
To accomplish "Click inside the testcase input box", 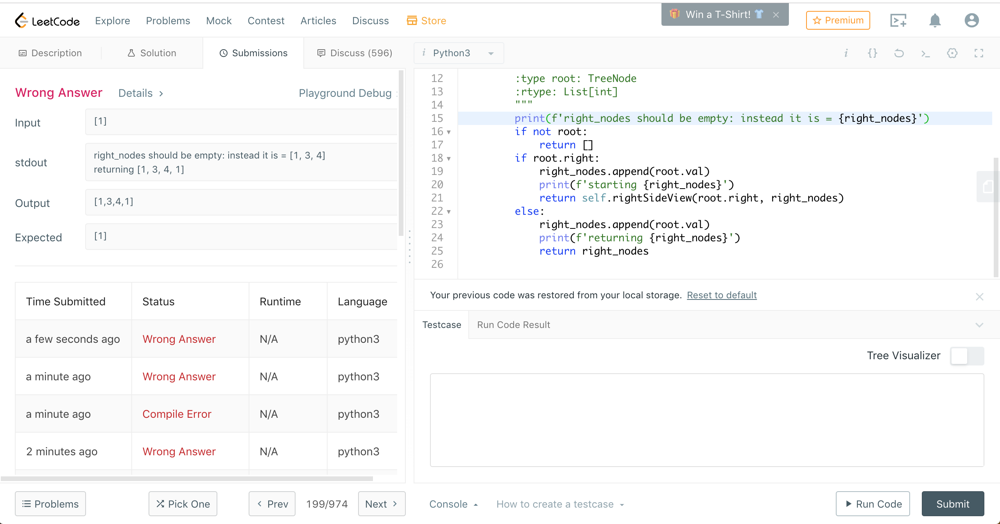I will coord(707,420).
